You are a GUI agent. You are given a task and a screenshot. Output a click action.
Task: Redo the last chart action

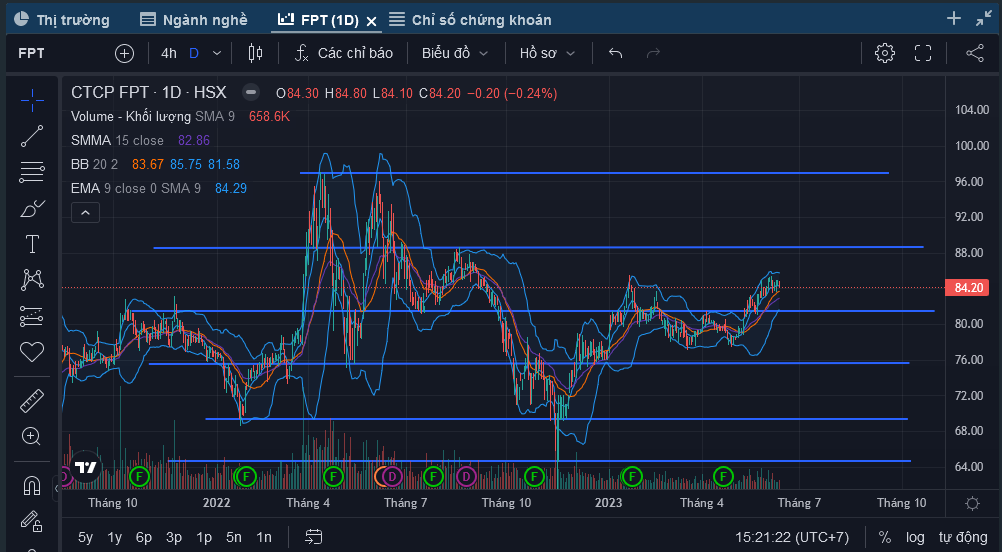653,54
